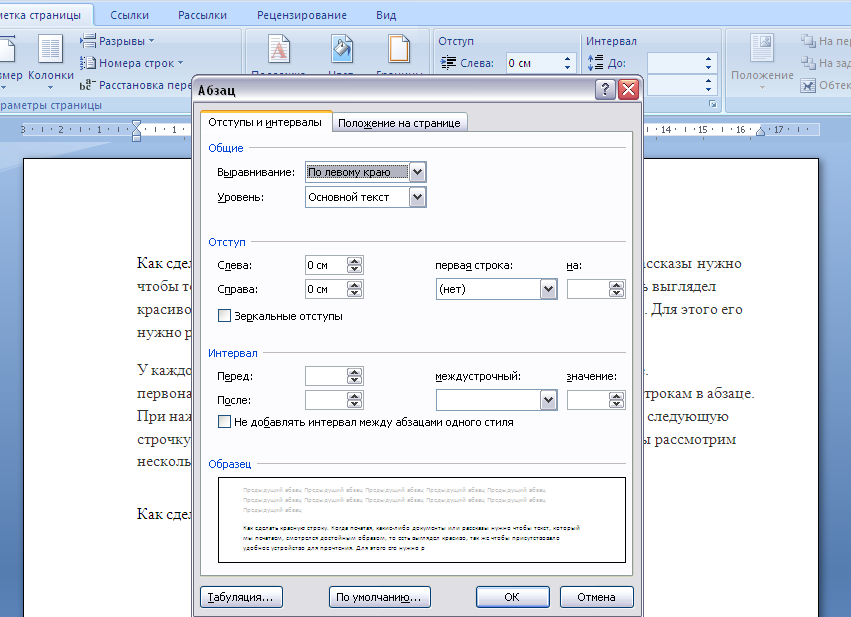Click the Слева indent input field in dialog
This screenshot has height=617, width=851.
(325, 265)
